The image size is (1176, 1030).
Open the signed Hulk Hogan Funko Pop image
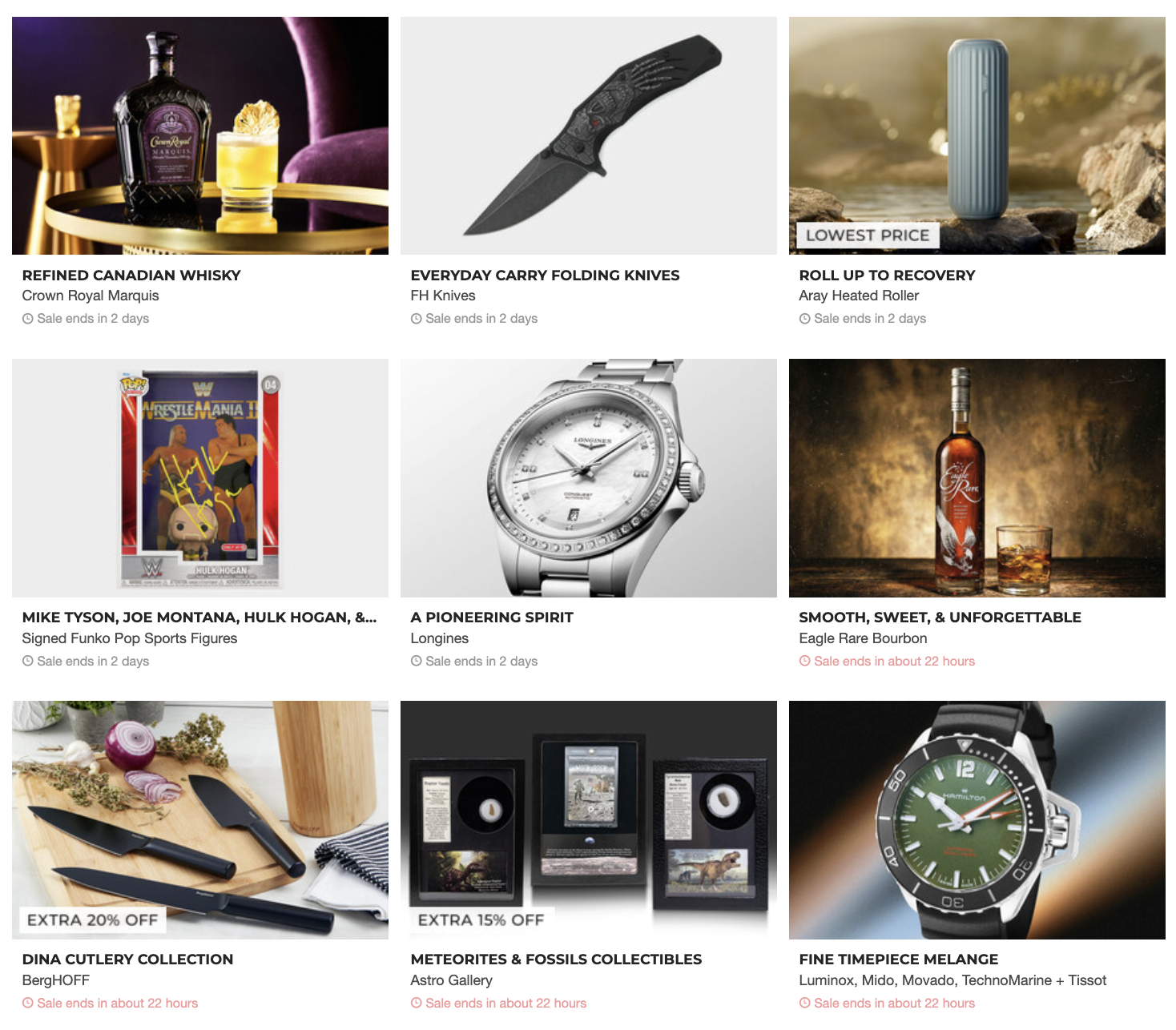coord(200,478)
